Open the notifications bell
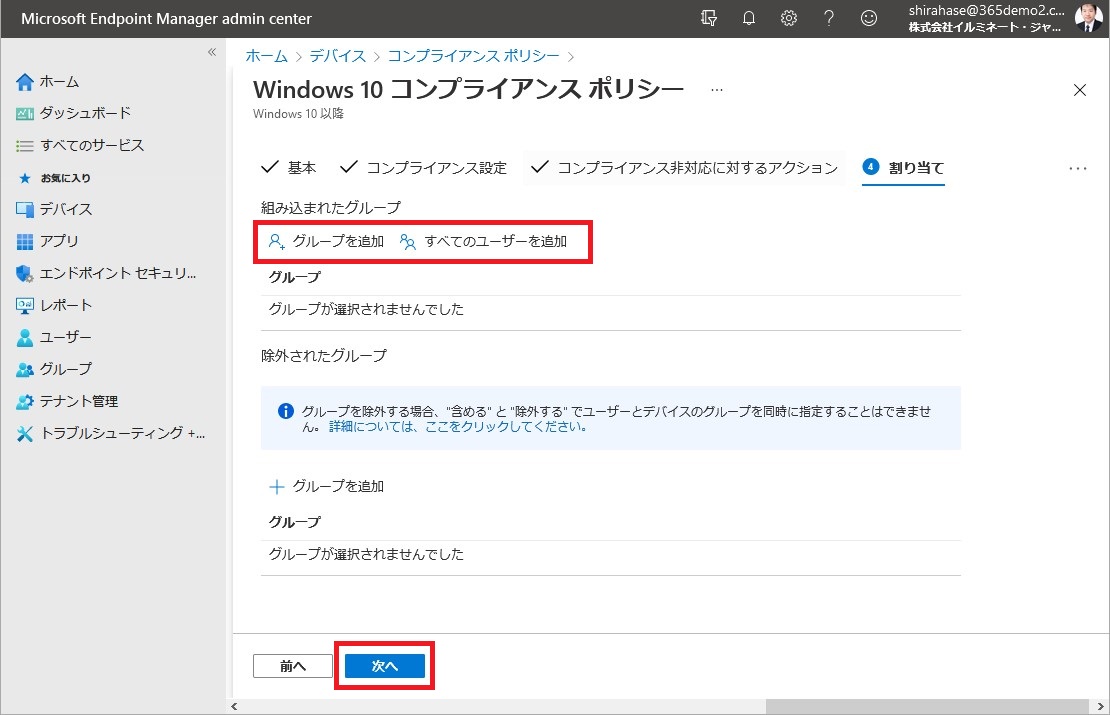Screen dimensions: 1110x715 (749, 18)
